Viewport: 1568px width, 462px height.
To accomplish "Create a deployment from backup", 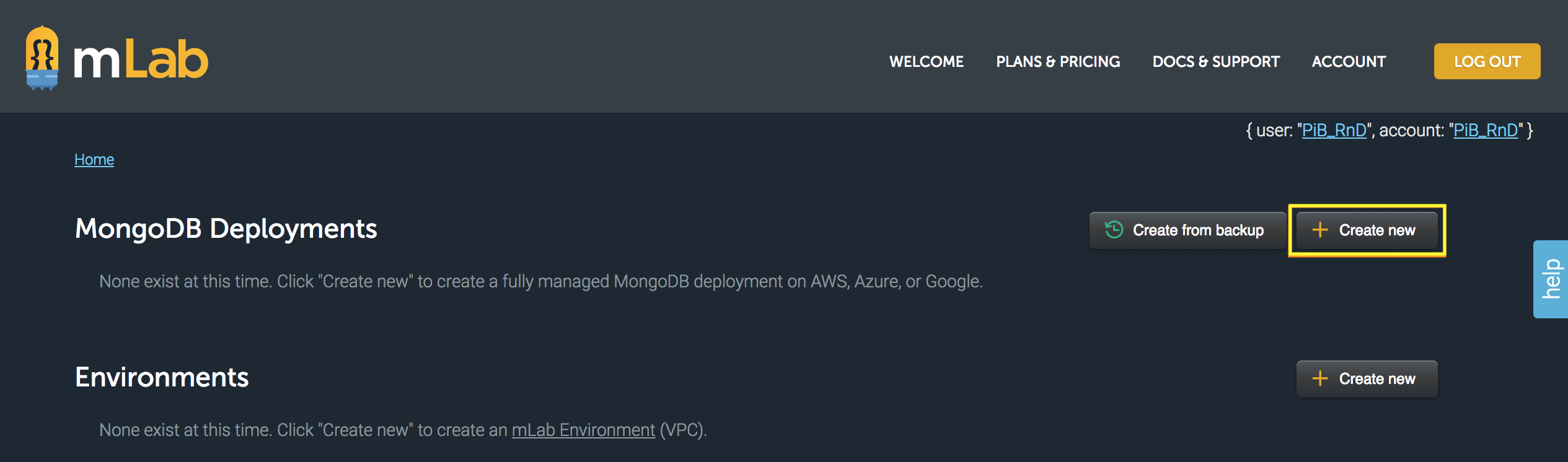I will [x=1187, y=230].
